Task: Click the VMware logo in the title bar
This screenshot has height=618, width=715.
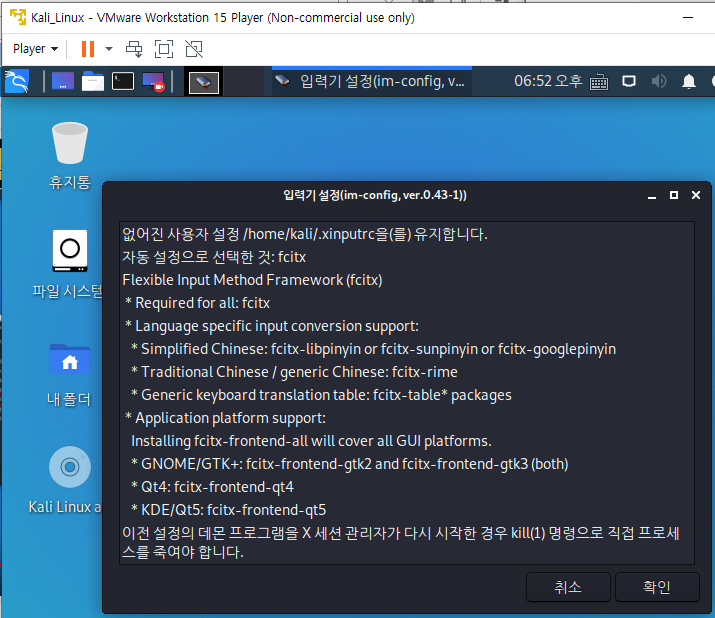Action: click(18, 17)
